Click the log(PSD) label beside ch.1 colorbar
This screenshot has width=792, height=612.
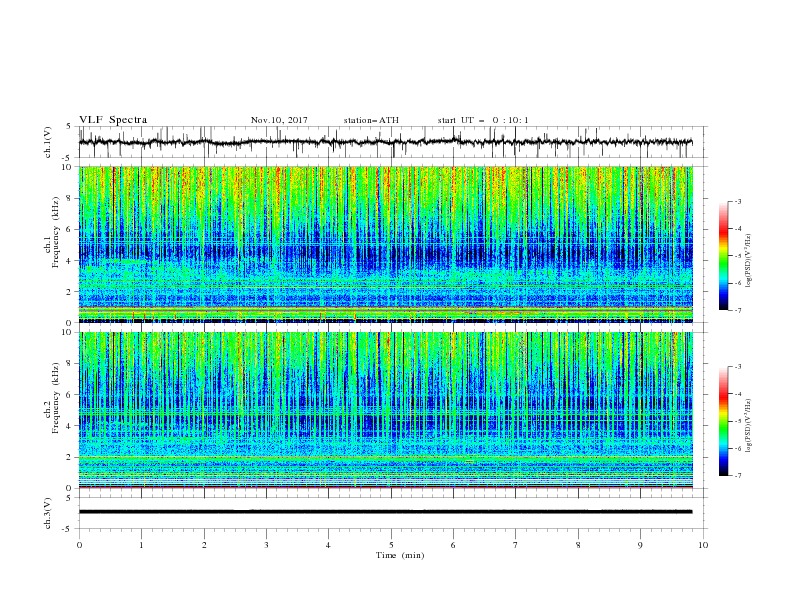pyautogui.click(x=749, y=261)
